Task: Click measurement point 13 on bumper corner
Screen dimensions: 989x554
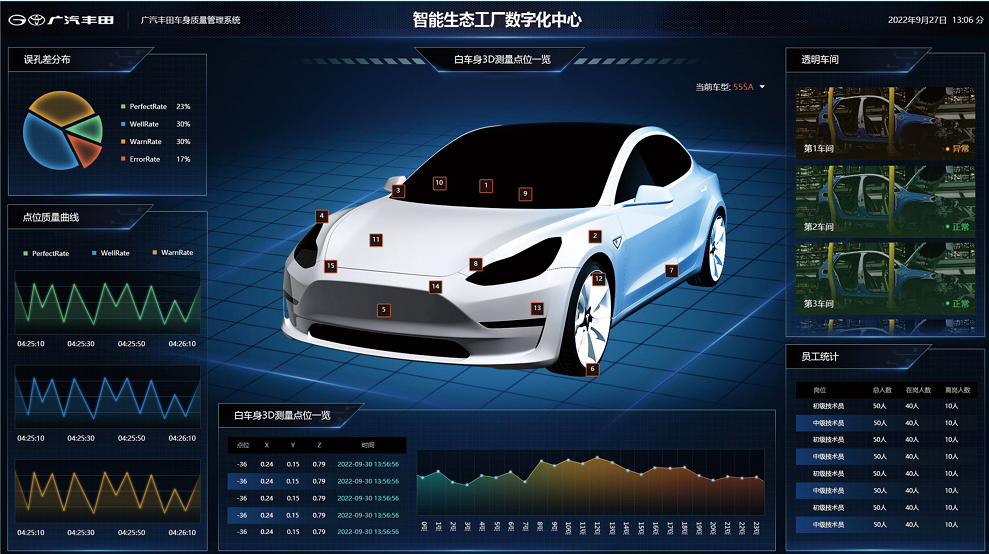Action: coord(537,308)
